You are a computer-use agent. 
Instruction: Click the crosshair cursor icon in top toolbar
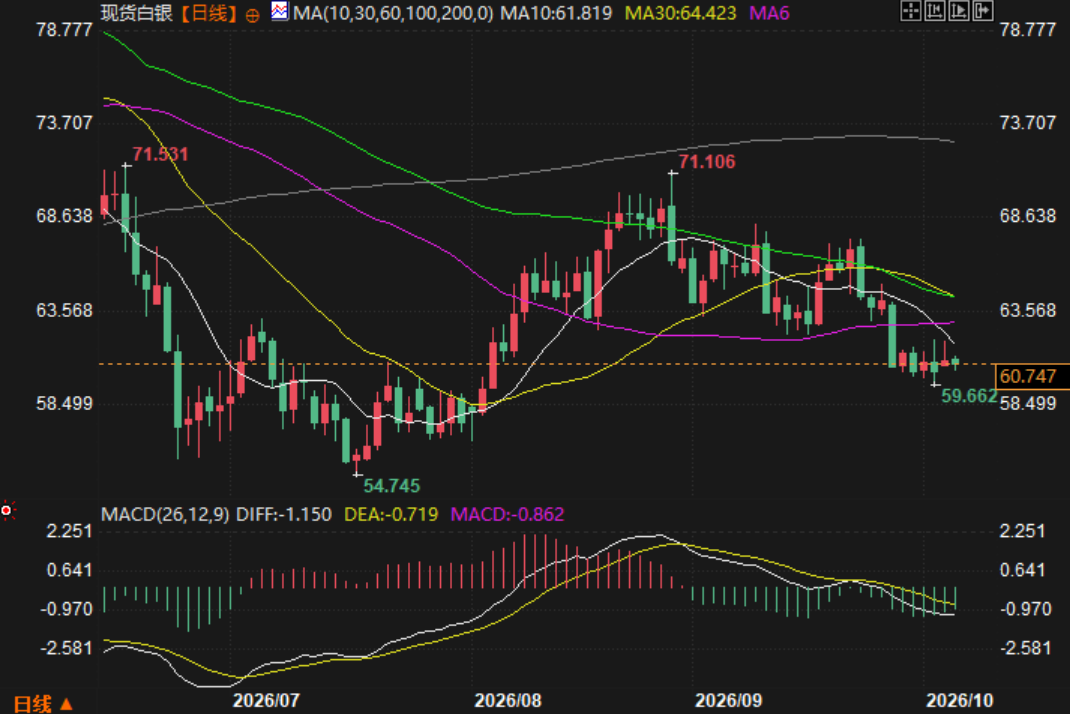(911, 10)
